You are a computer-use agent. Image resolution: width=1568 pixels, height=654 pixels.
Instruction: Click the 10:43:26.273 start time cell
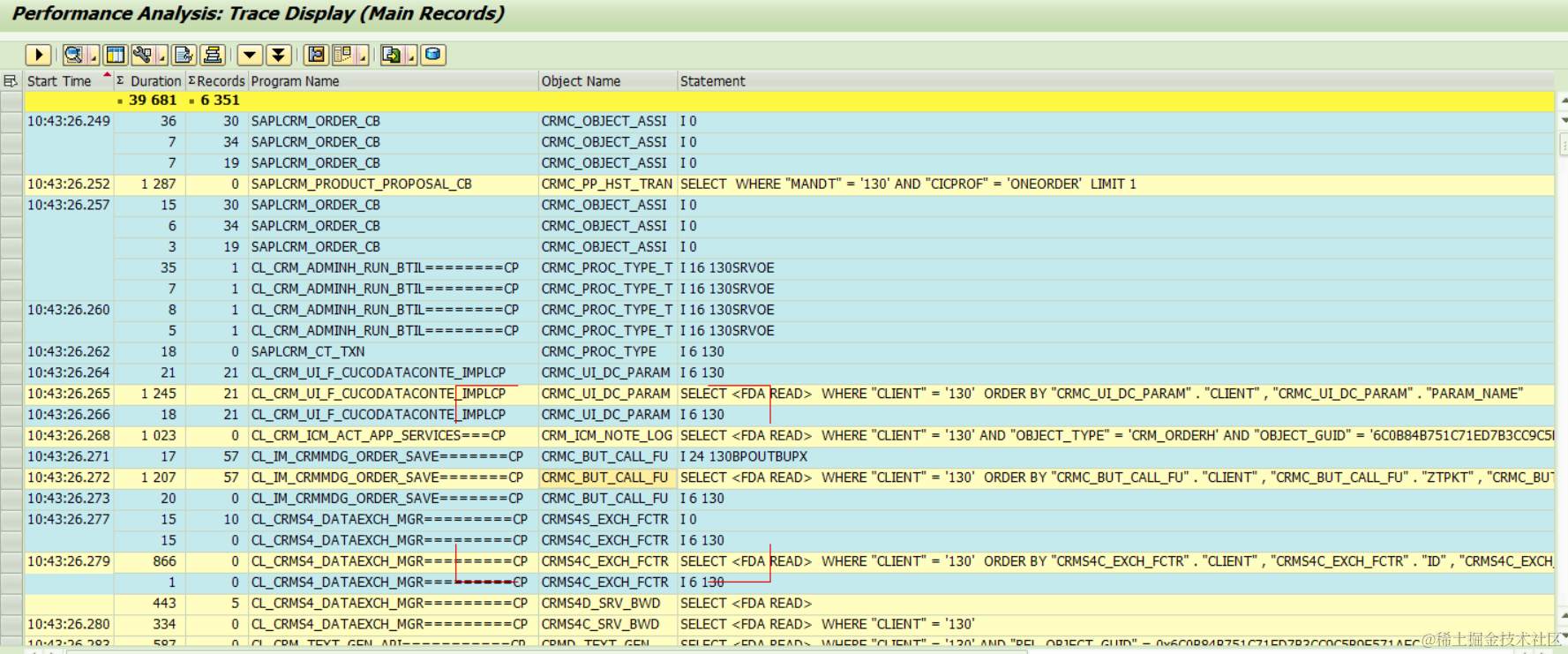(69, 499)
